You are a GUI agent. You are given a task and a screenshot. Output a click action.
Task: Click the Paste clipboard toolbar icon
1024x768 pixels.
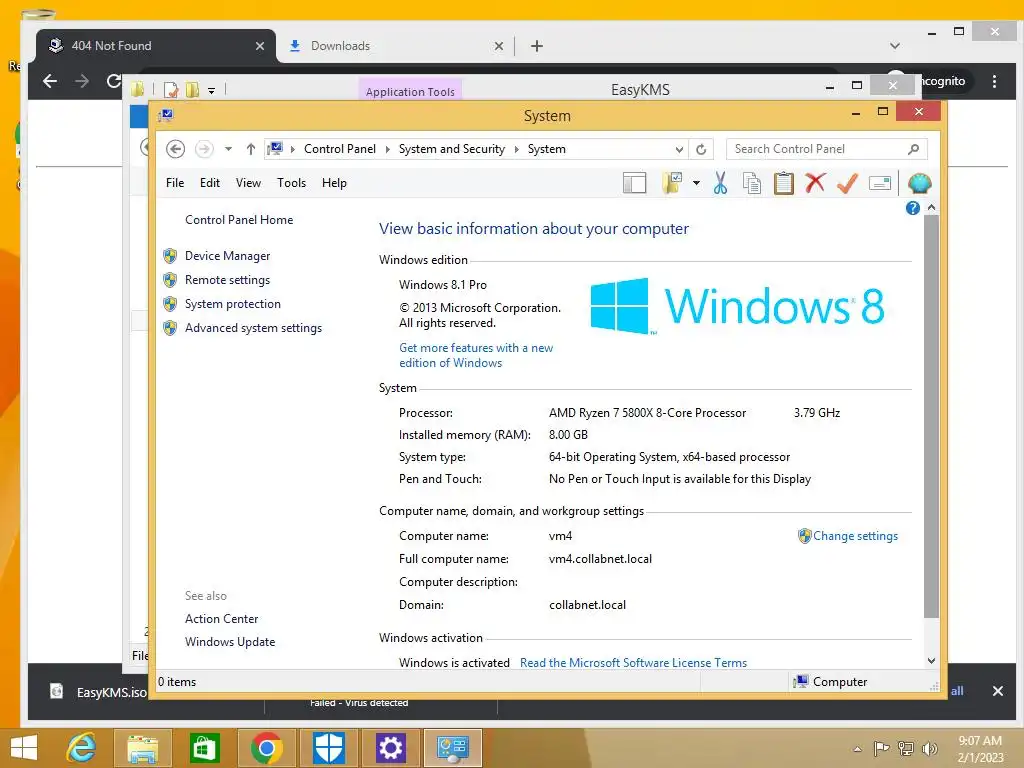click(x=784, y=184)
